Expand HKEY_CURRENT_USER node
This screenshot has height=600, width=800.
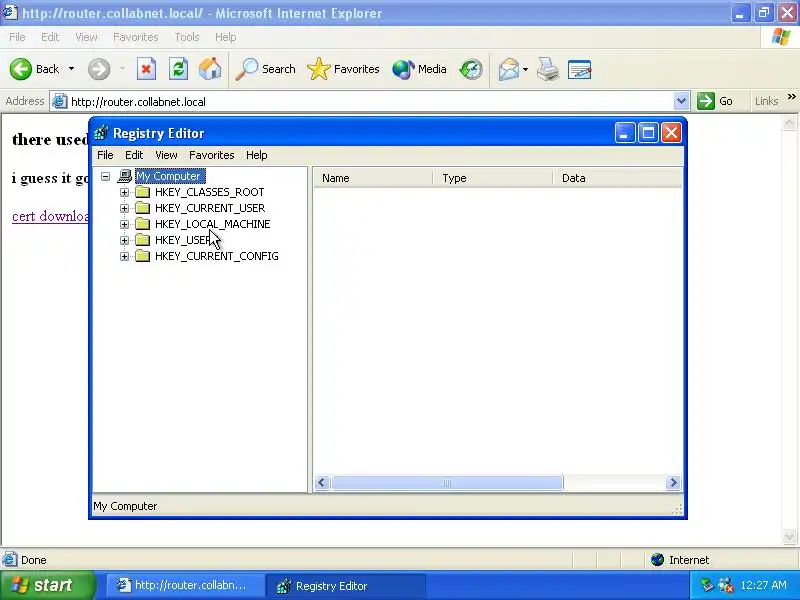[124, 208]
